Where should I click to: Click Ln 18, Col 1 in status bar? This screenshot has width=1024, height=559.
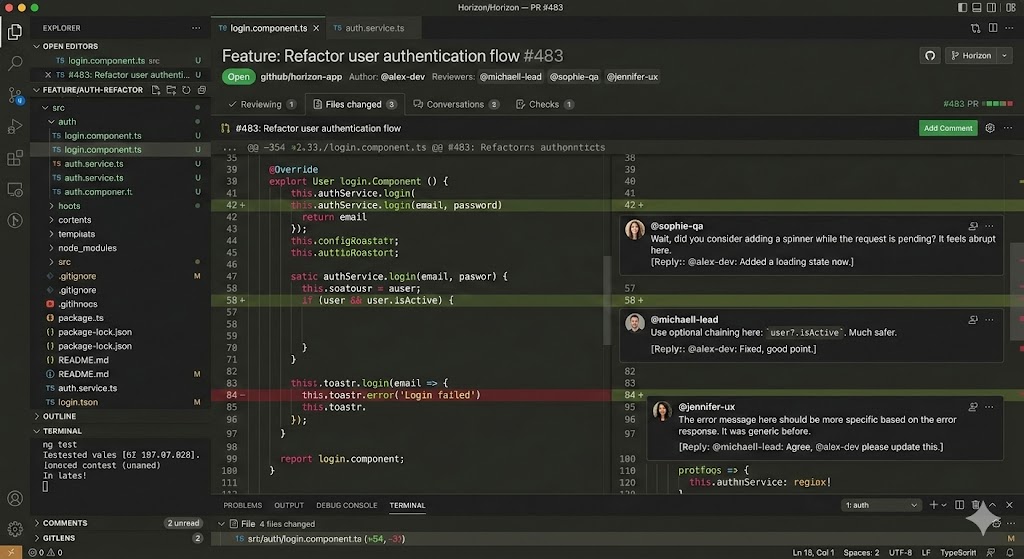tap(813, 552)
